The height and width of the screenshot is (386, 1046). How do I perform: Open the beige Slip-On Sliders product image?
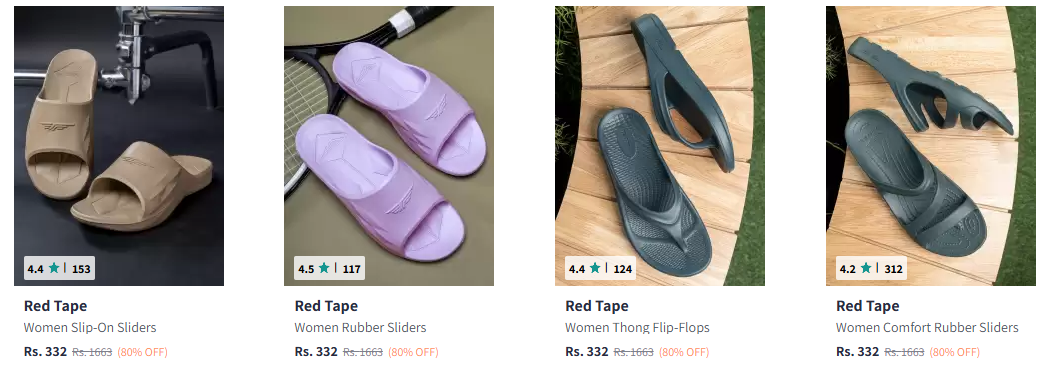click(119, 146)
